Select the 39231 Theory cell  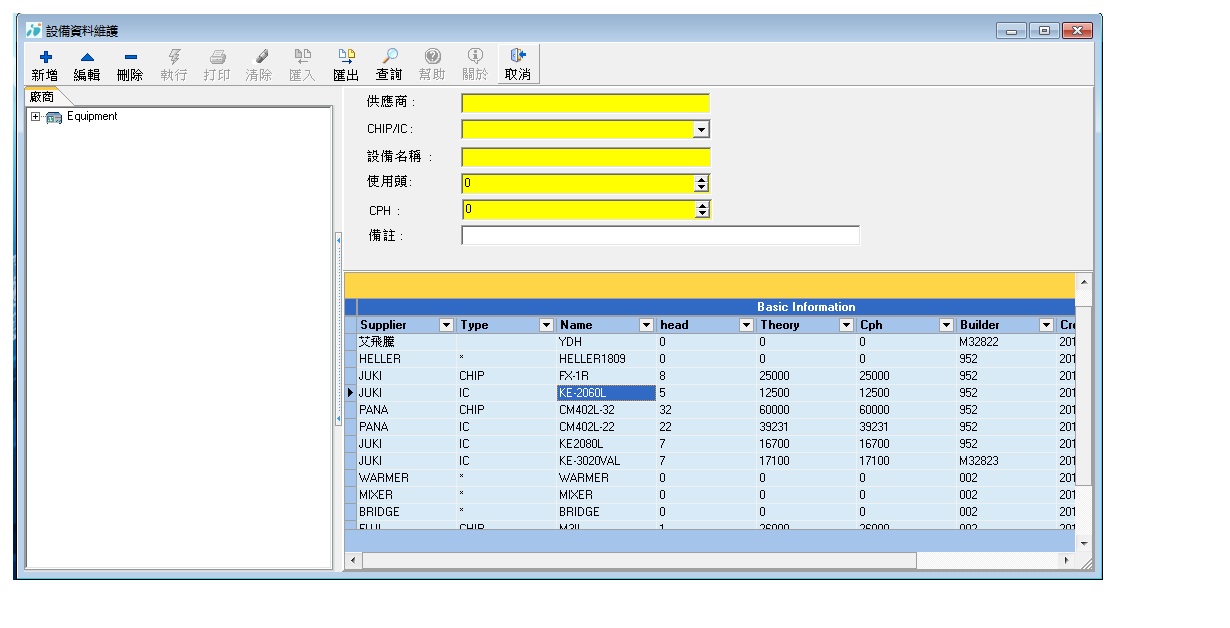click(806, 427)
